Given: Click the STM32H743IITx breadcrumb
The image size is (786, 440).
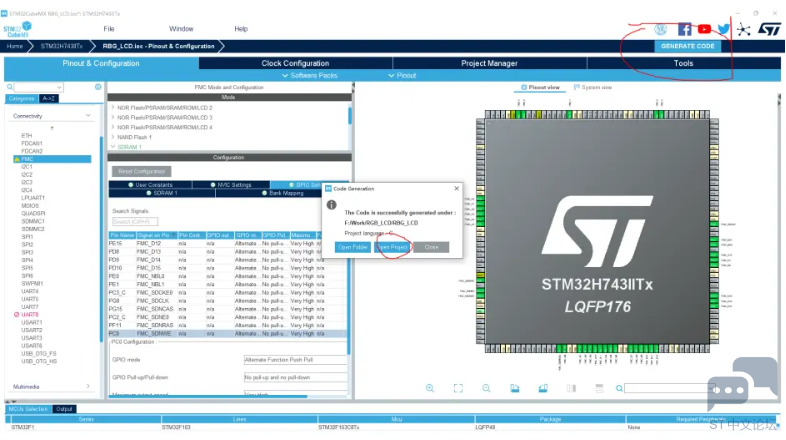Looking at the screenshot, I should (62, 46).
